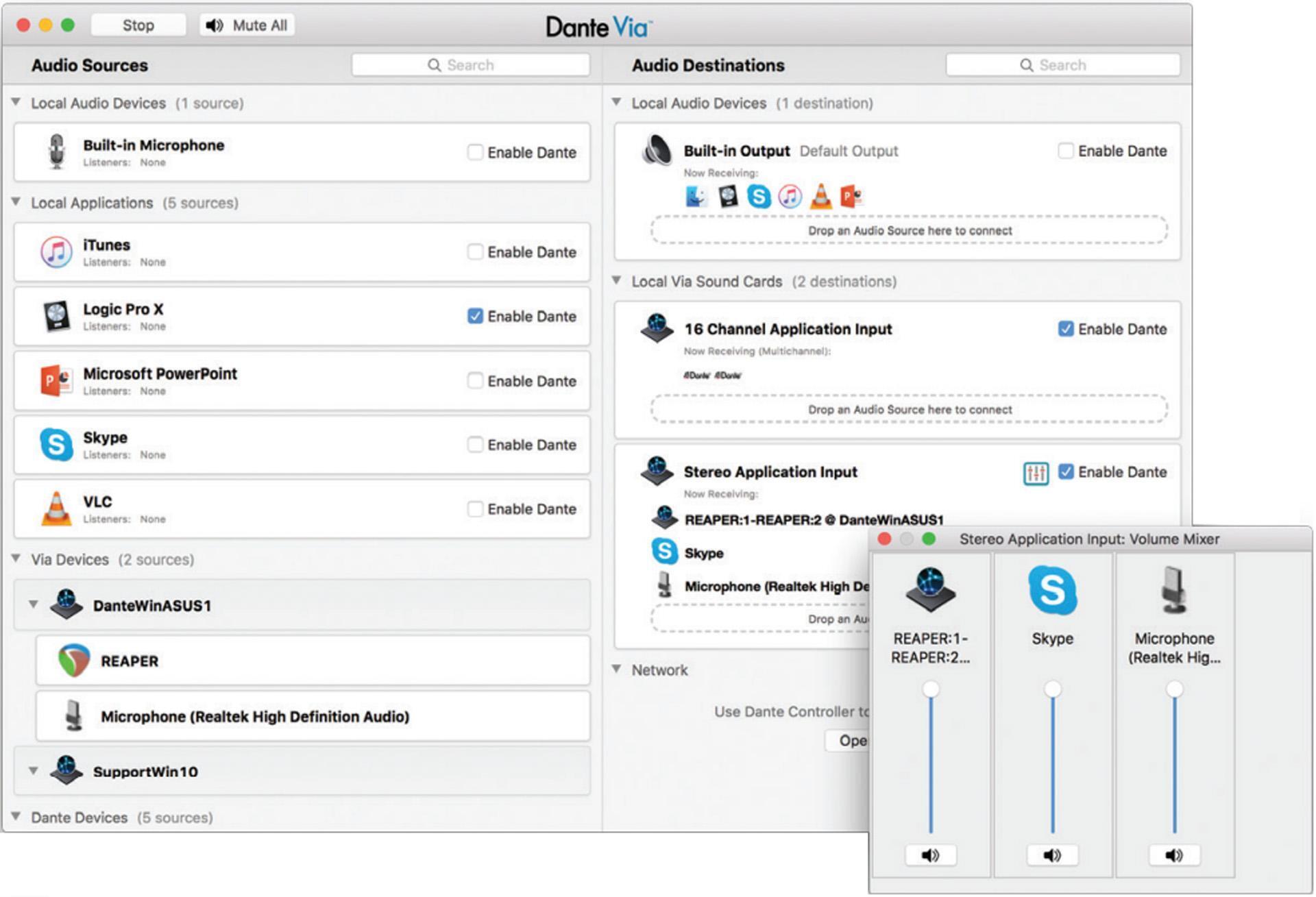Image resolution: width=1316 pixels, height=897 pixels.
Task: Click the Skype icon in Audio Sources
Action: pyautogui.click(x=58, y=445)
